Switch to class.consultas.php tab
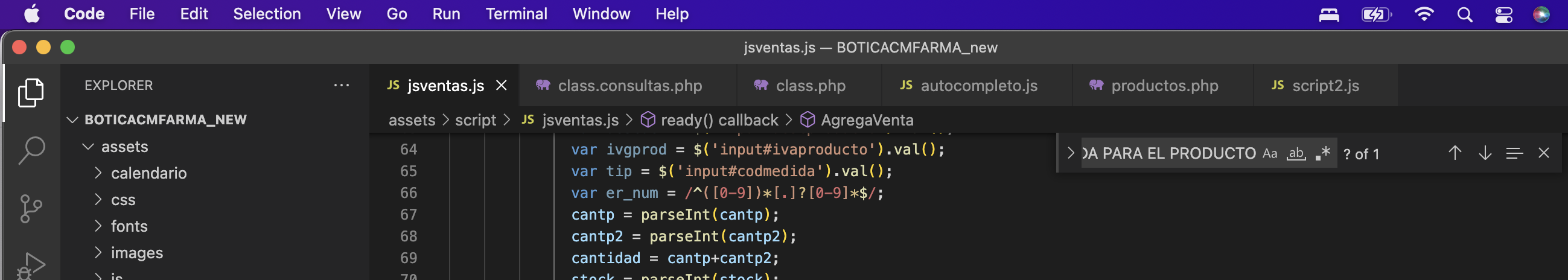 point(629,86)
